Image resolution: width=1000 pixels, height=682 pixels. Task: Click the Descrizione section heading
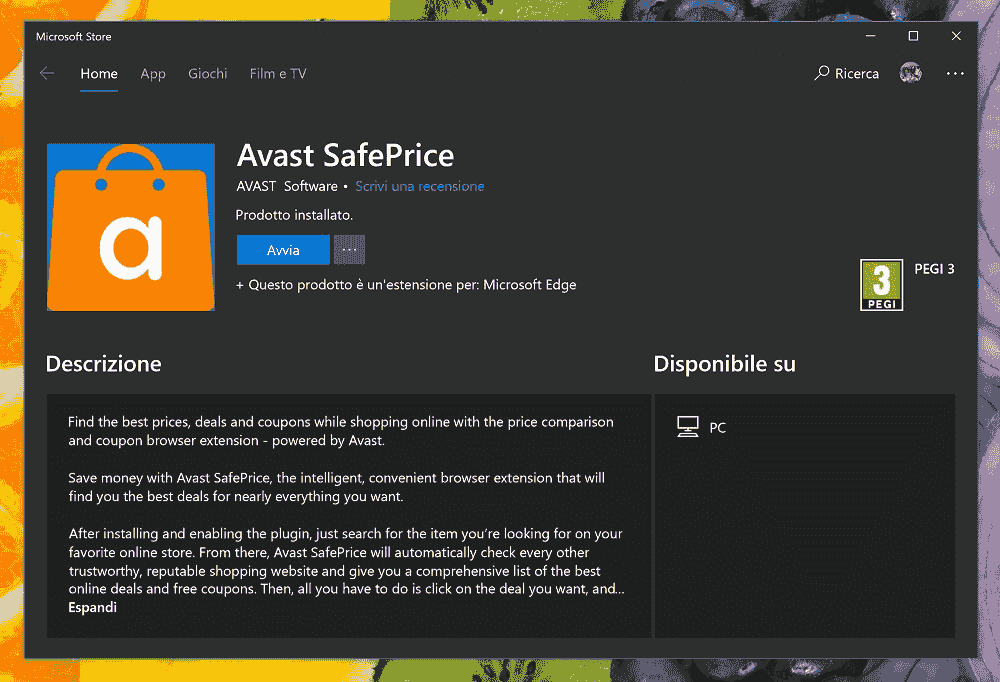pos(103,363)
